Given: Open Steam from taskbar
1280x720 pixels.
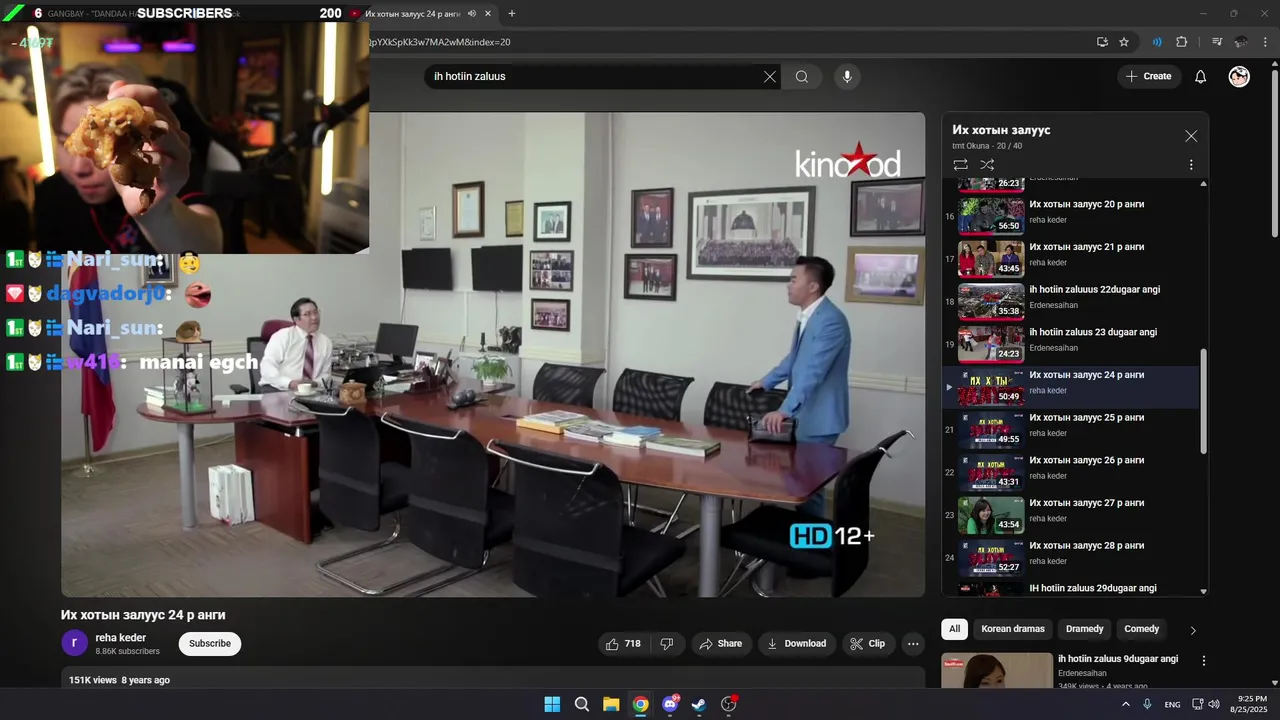Looking at the screenshot, I should (x=699, y=704).
